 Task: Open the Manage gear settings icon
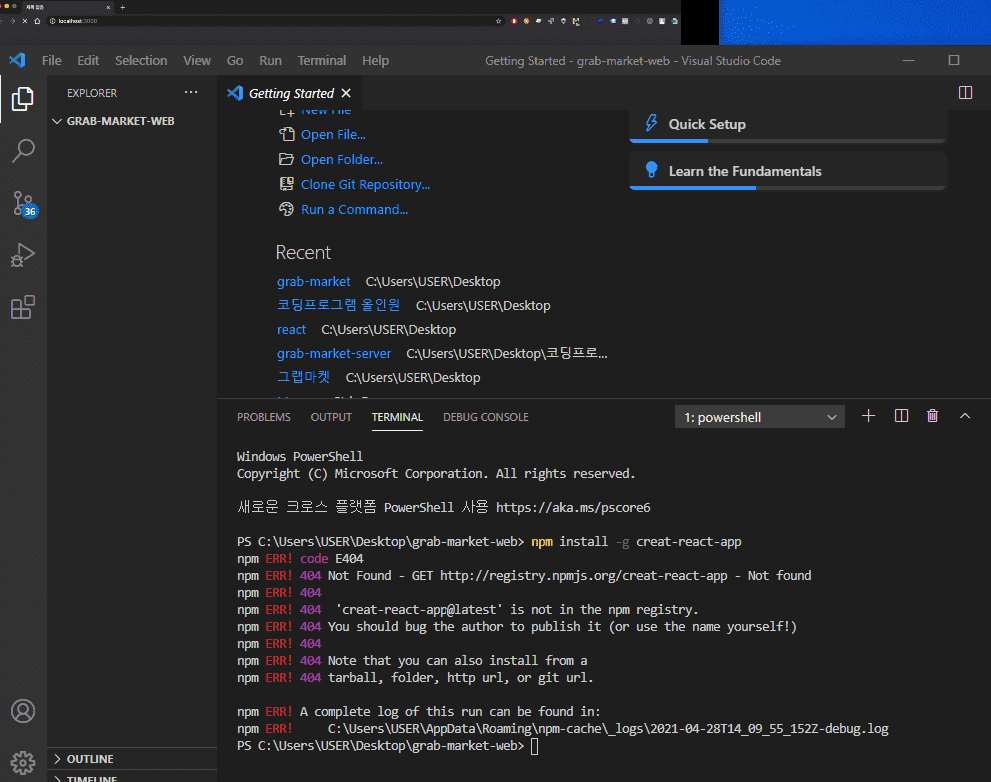click(23, 762)
